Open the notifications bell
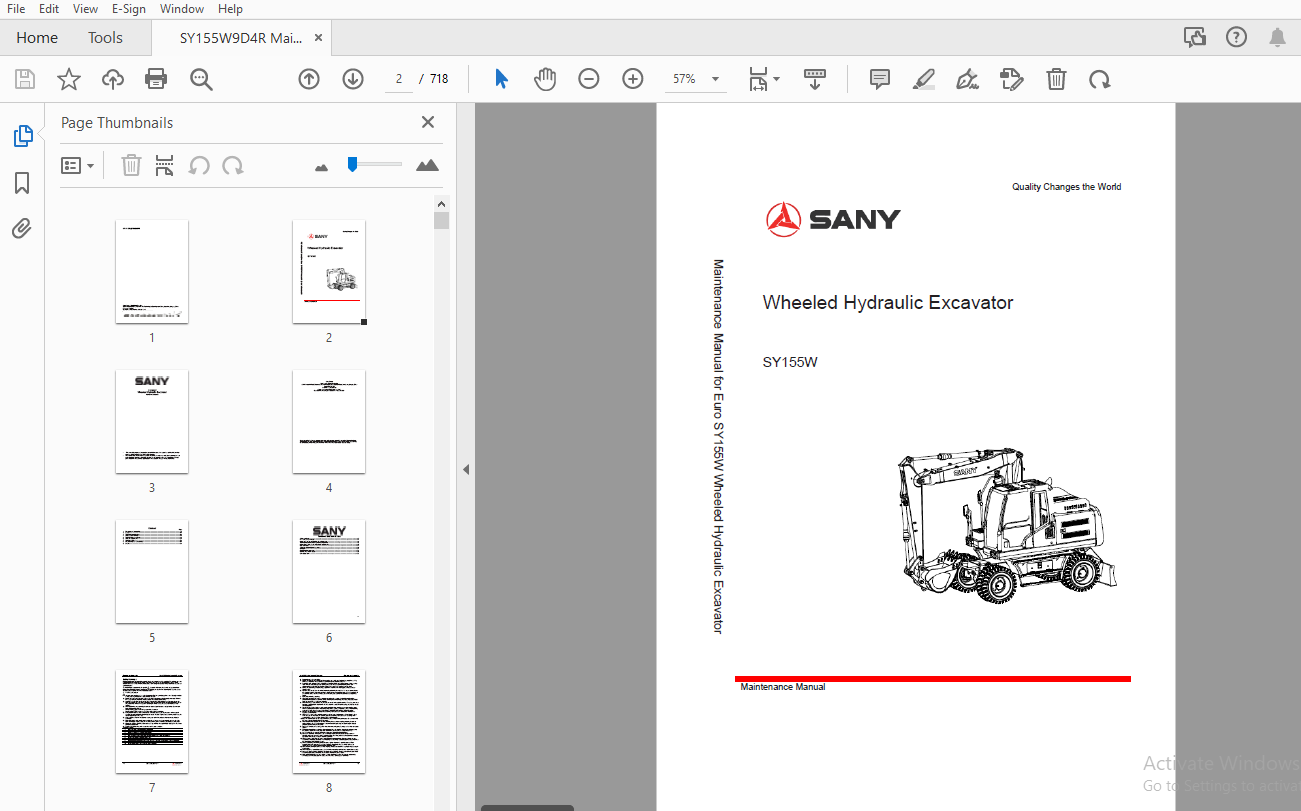This screenshot has height=811, width=1301. click(x=1278, y=37)
